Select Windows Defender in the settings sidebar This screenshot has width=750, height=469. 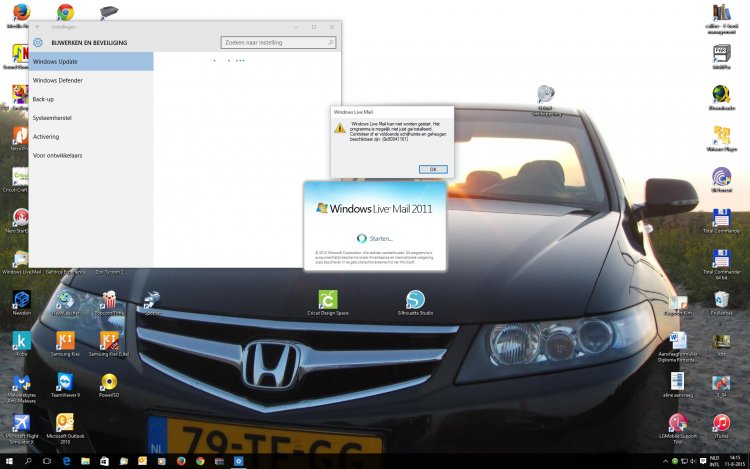[57, 80]
